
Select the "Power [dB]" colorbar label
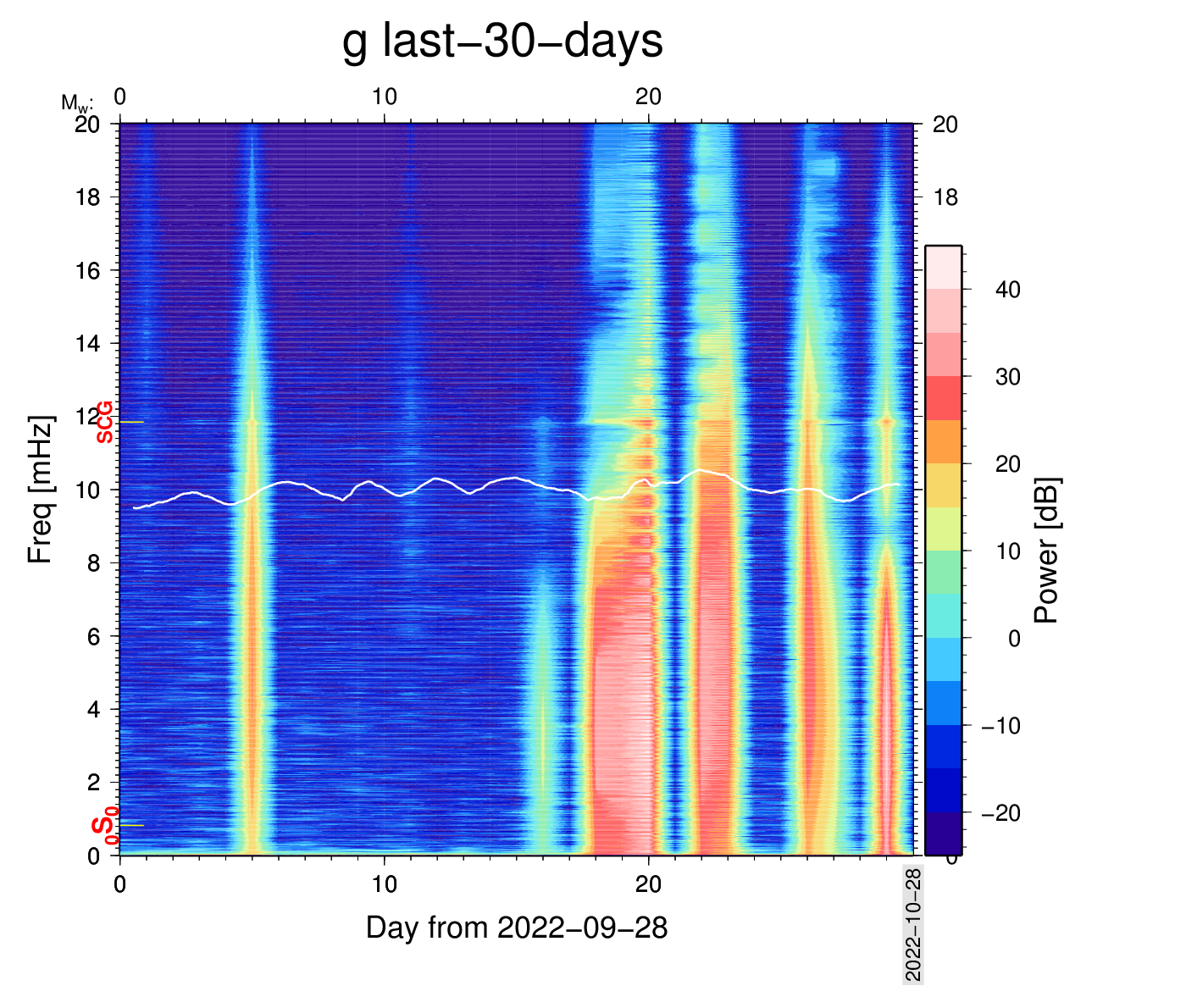[x=1047, y=551]
